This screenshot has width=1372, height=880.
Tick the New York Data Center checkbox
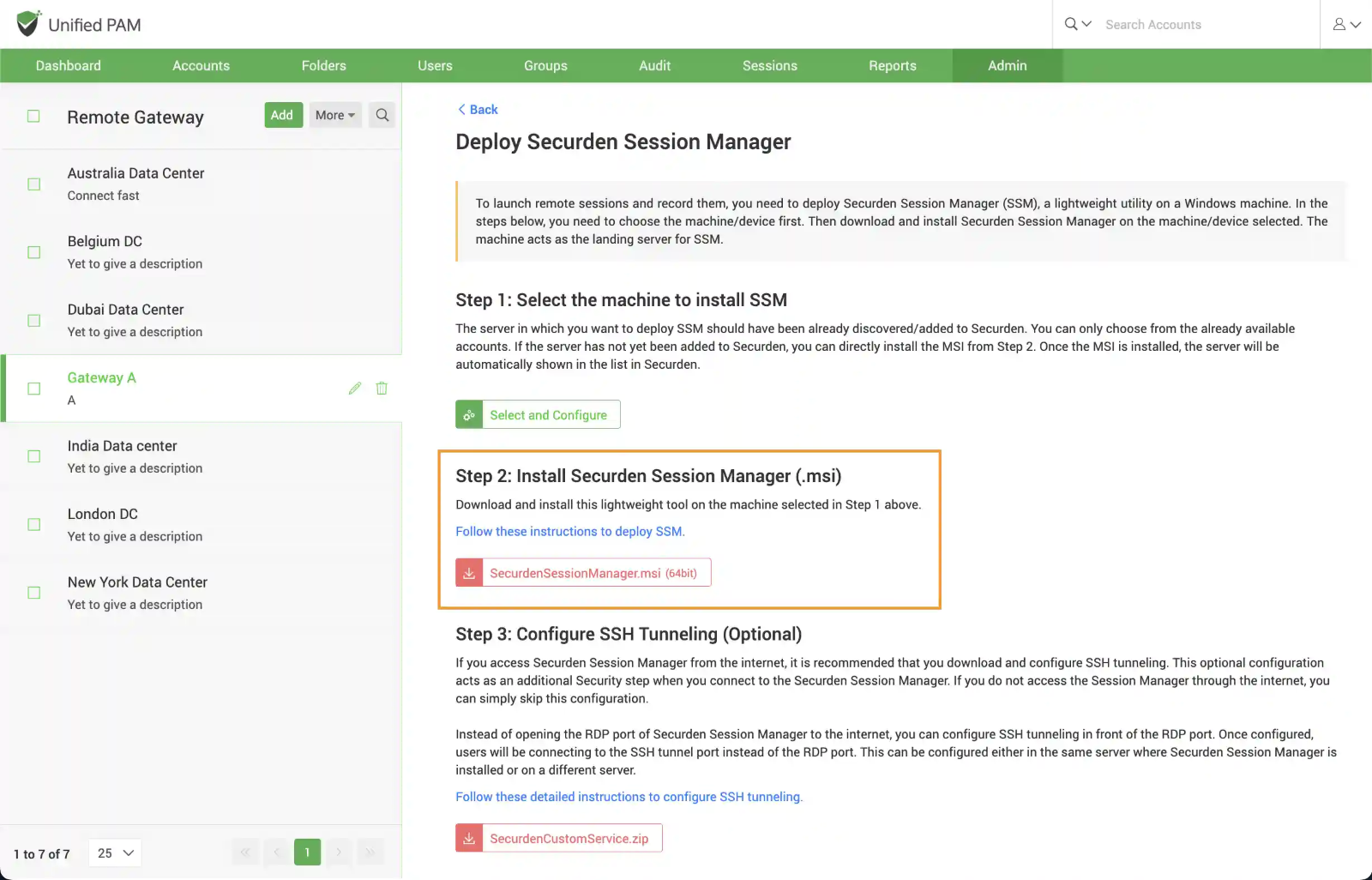coord(33,593)
